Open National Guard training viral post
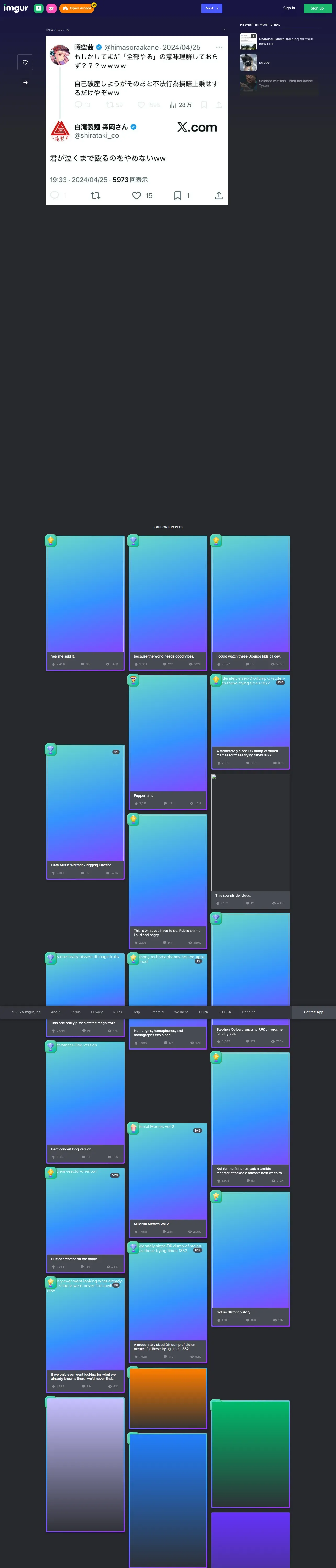 point(279,41)
